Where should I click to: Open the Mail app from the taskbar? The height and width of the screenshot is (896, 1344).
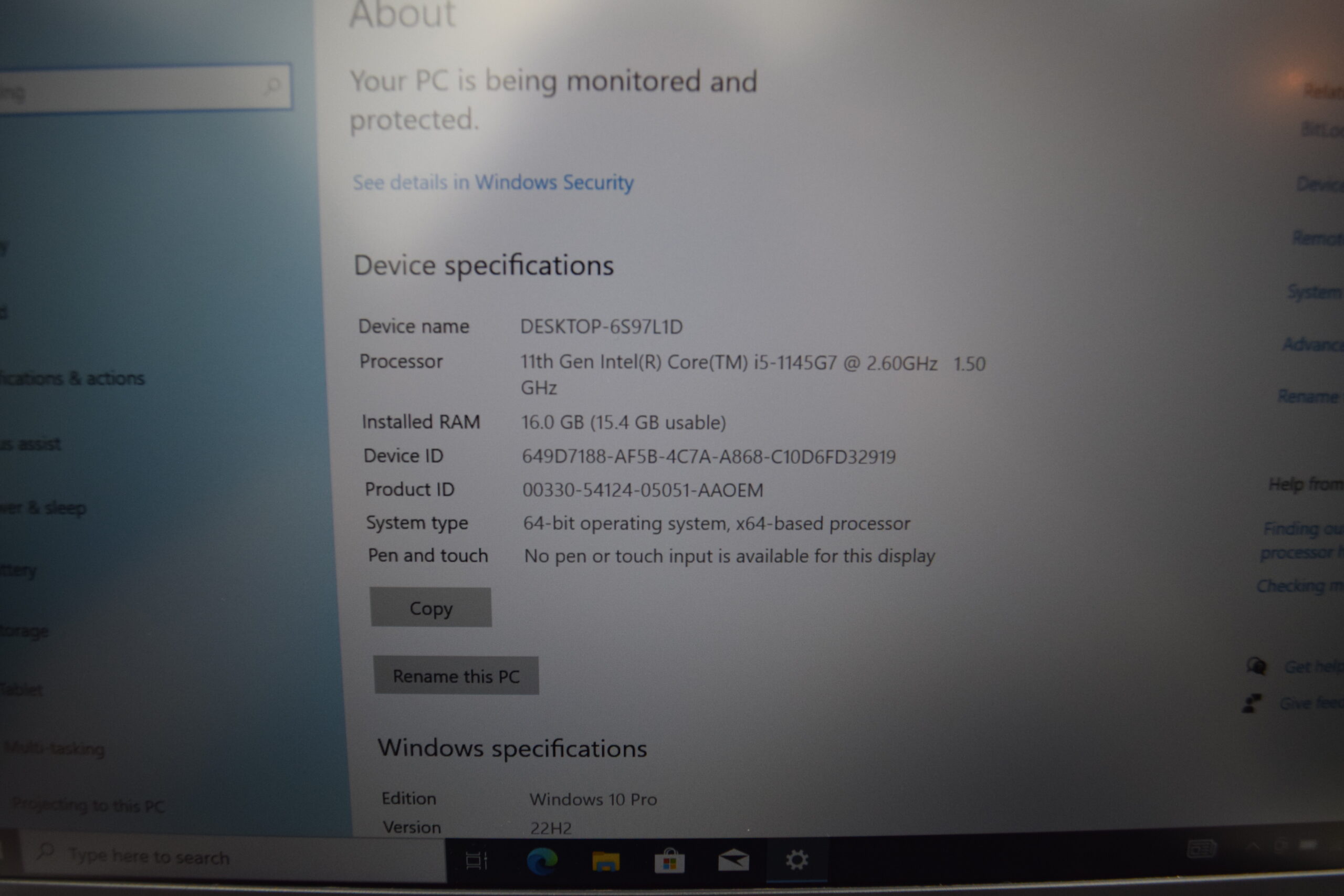[x=734, y=860]
